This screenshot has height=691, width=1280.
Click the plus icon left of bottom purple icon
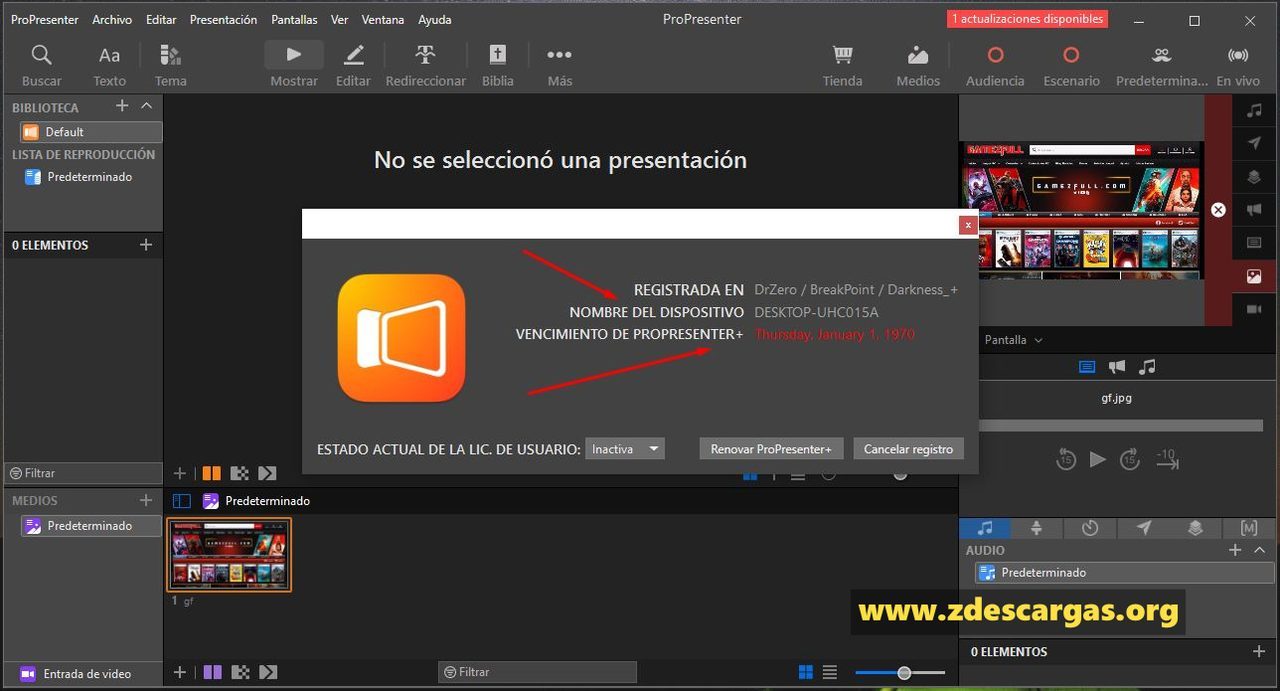pos(180,672)
